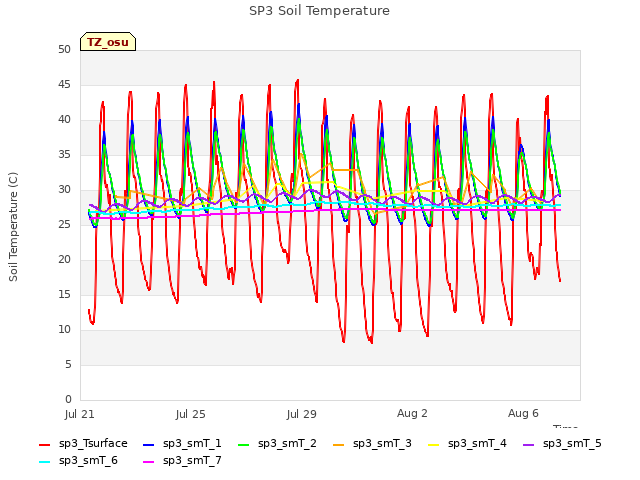Click the 5 y-axis tick label
Screen dimensions: 640x480
click(x=68, y=364)
